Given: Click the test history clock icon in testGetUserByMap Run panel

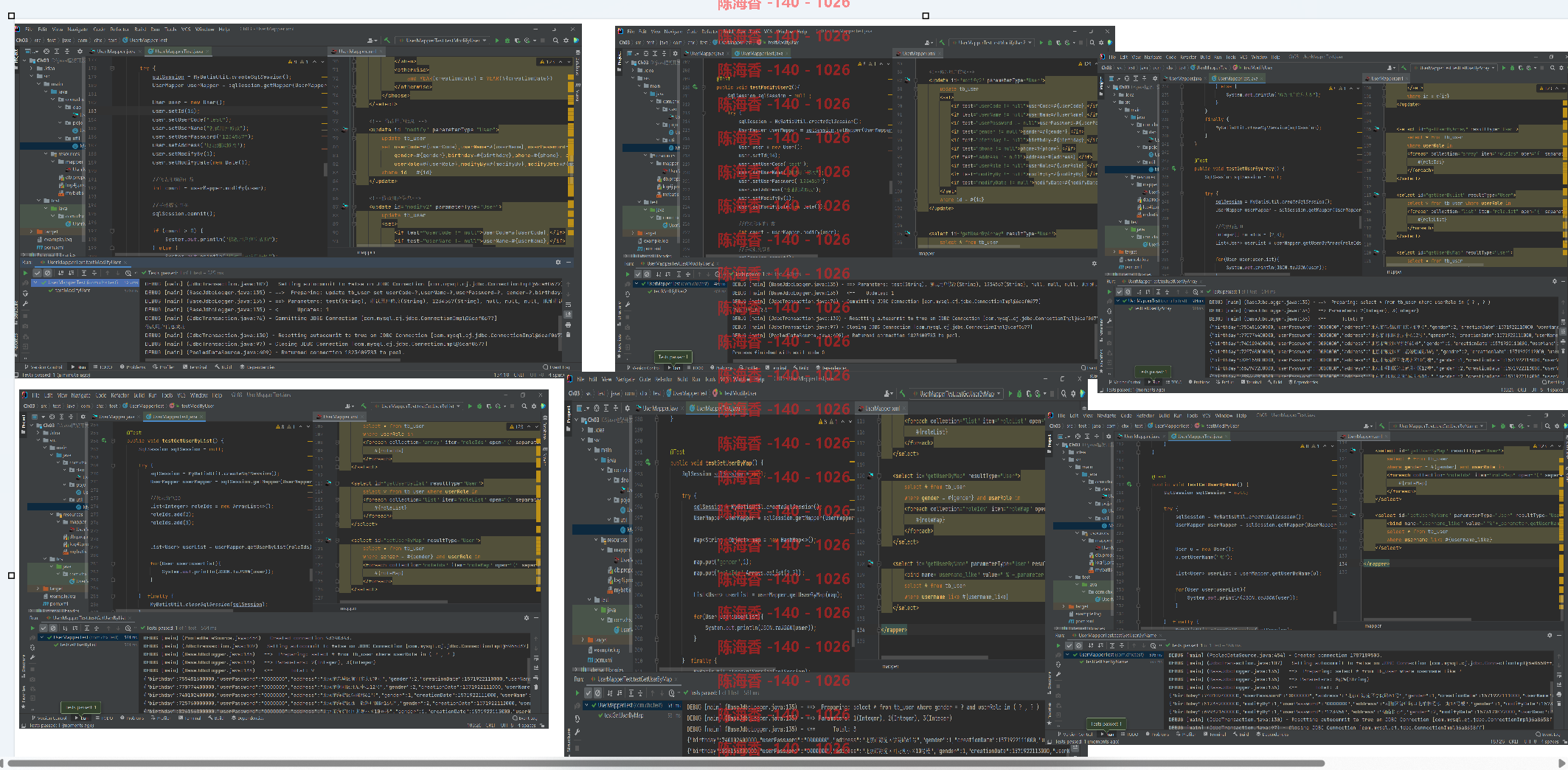Looking at the screenshot, I should (x=671, y=693).
